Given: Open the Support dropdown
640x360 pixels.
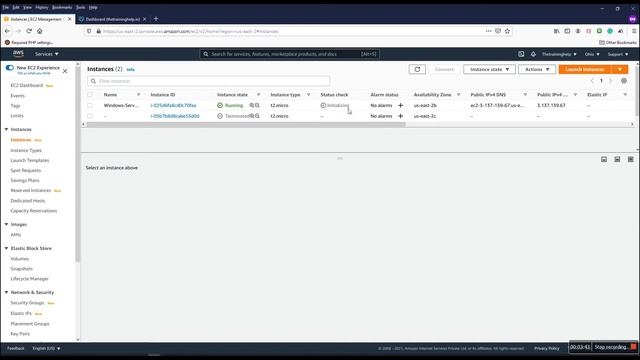Looking at the screenshot, I should [x=618, y=54].
